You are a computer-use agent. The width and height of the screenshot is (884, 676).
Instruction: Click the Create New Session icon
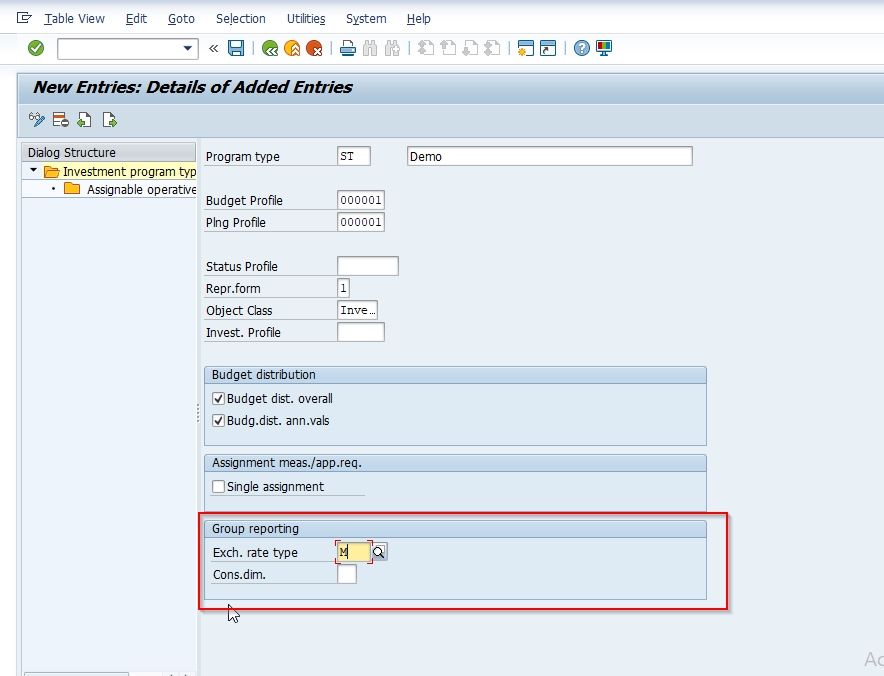pyautogui.click(x=525, y=48)
